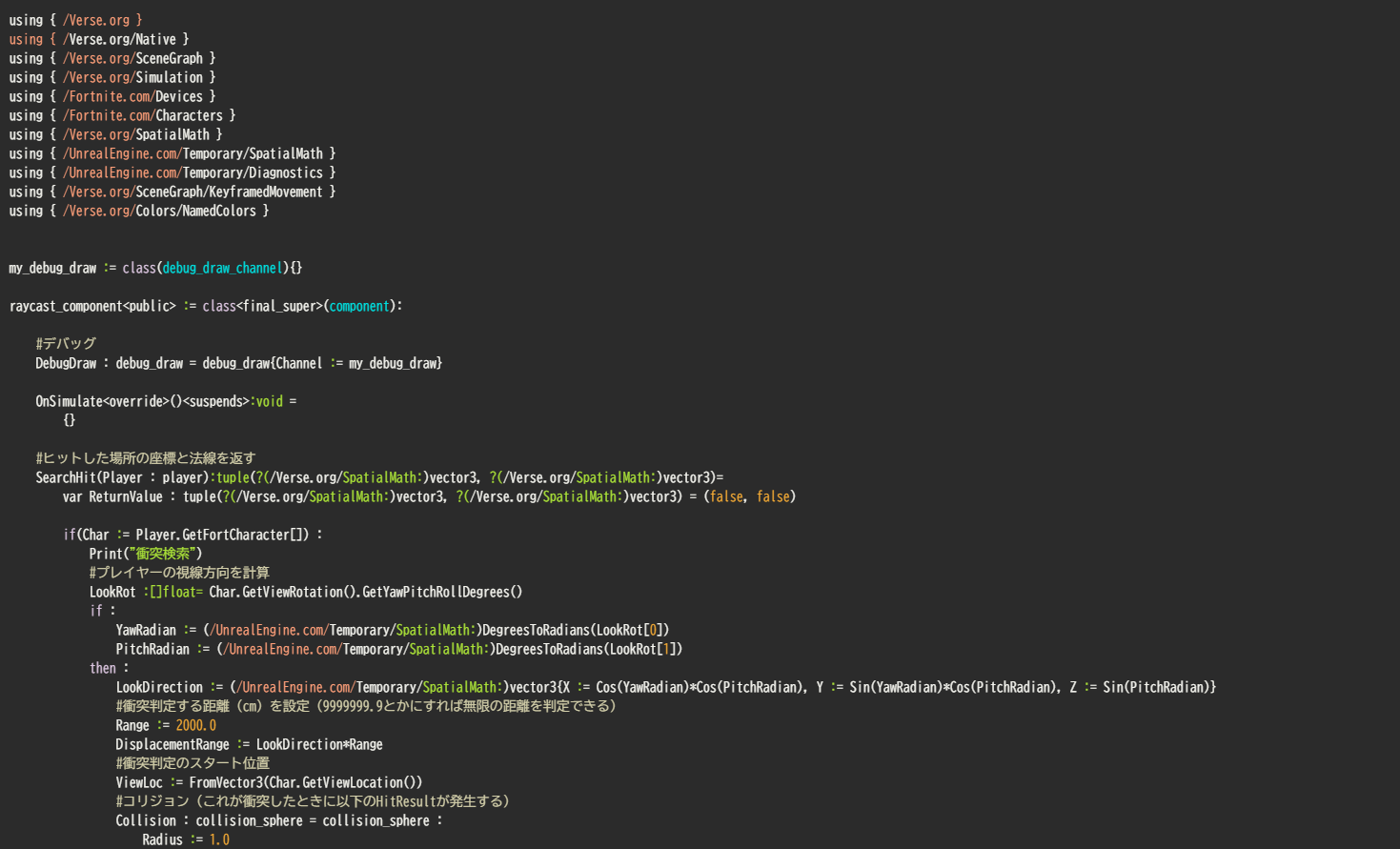The height and width of the screenshot is (849, 1400).
Task: Click the Print("衝突検索") line
Action: tap(146, 554)
